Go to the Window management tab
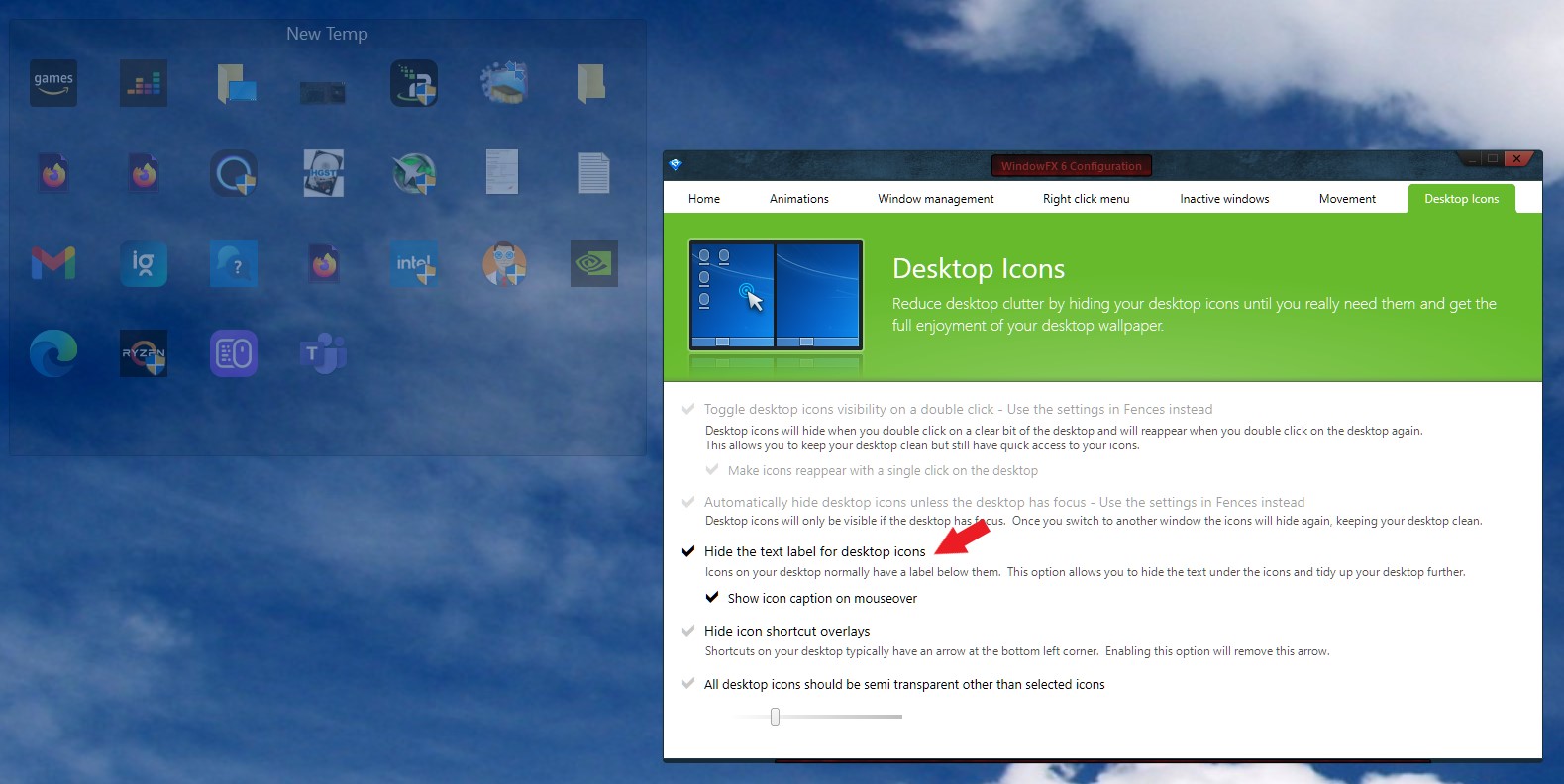Viewport: 1564px width, 784px height. 936,199
